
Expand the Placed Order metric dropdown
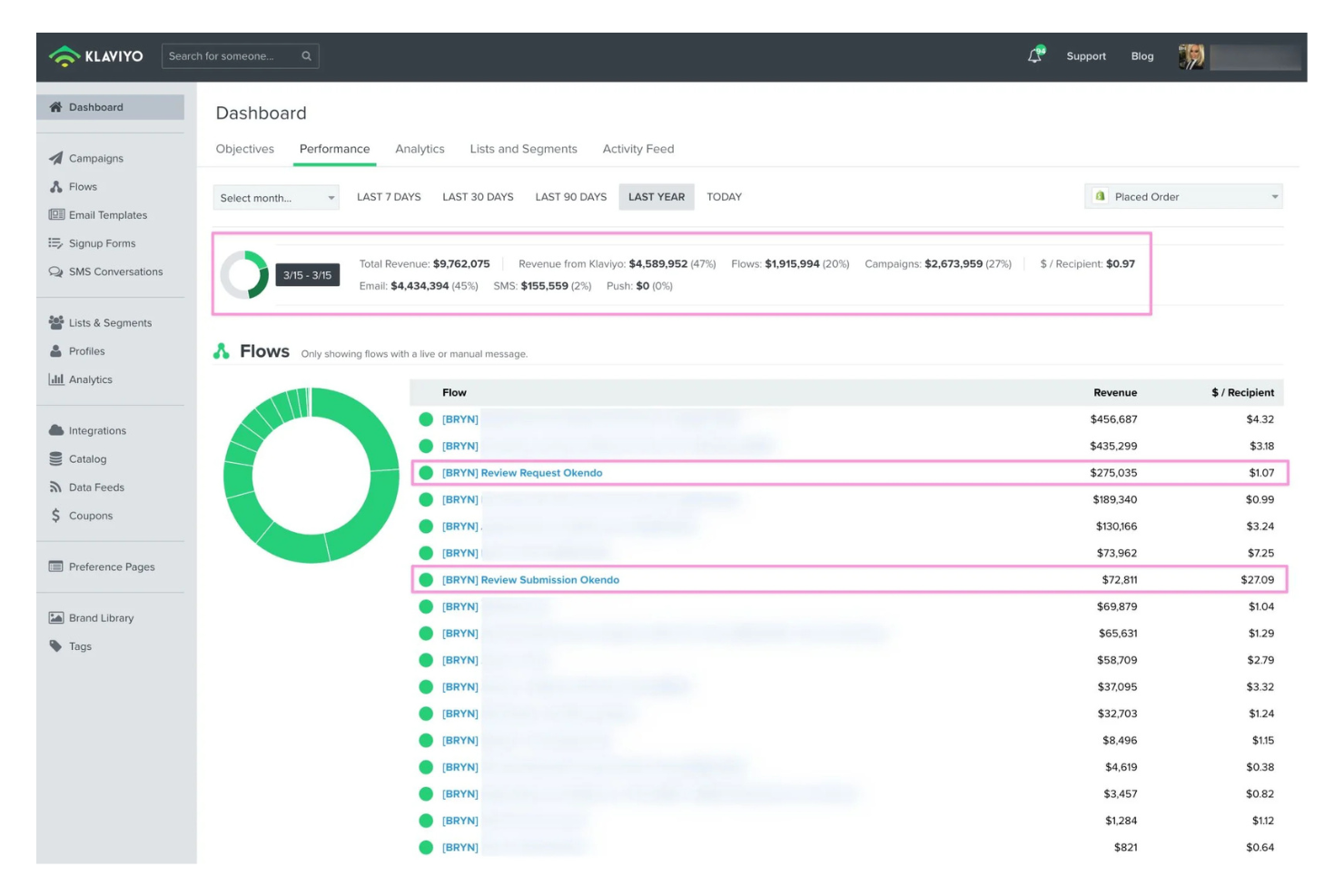(x=1183, y=197)
